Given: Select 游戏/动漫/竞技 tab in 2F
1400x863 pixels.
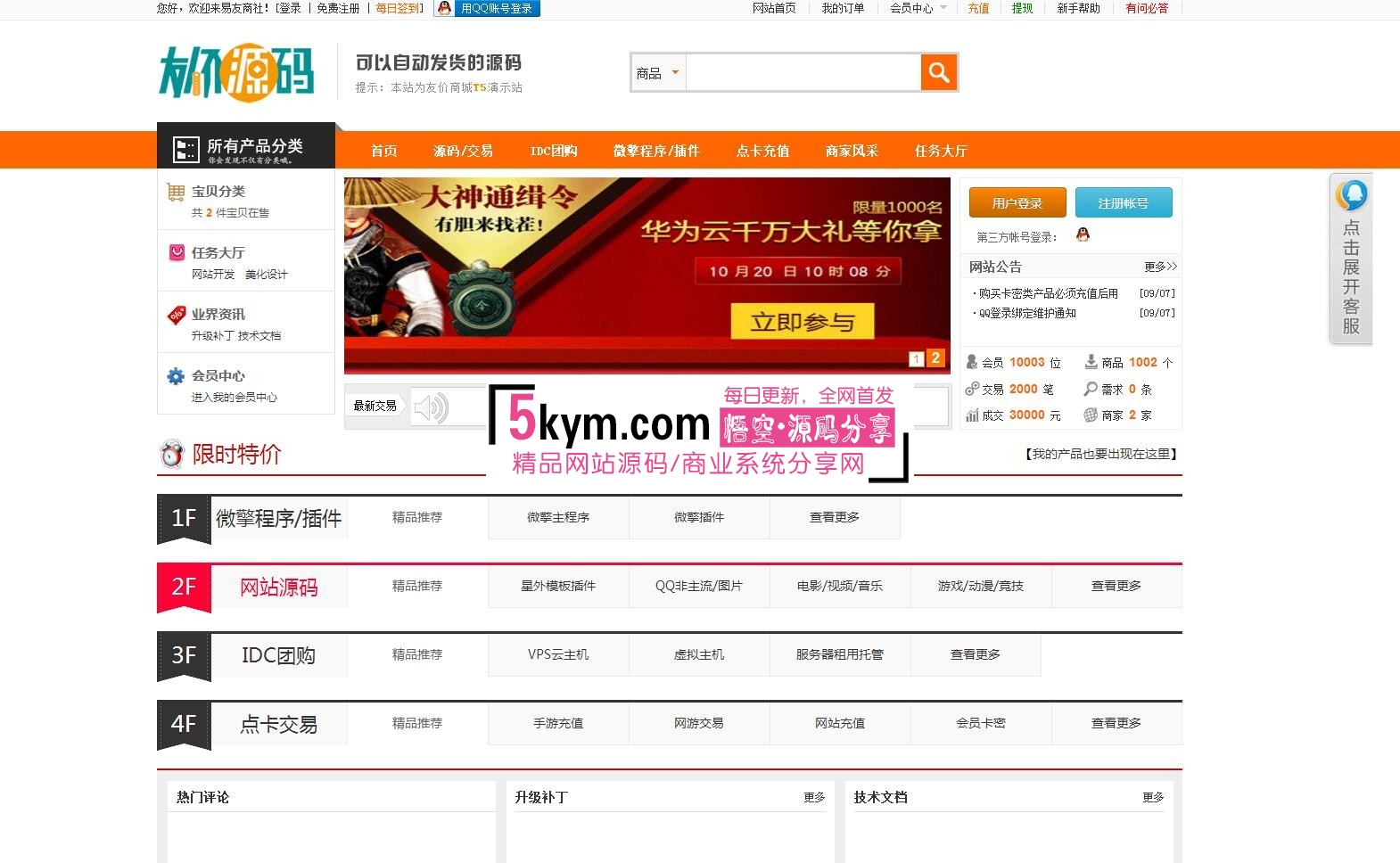Looking at the screenshot, I should click(x=981, y=586).
